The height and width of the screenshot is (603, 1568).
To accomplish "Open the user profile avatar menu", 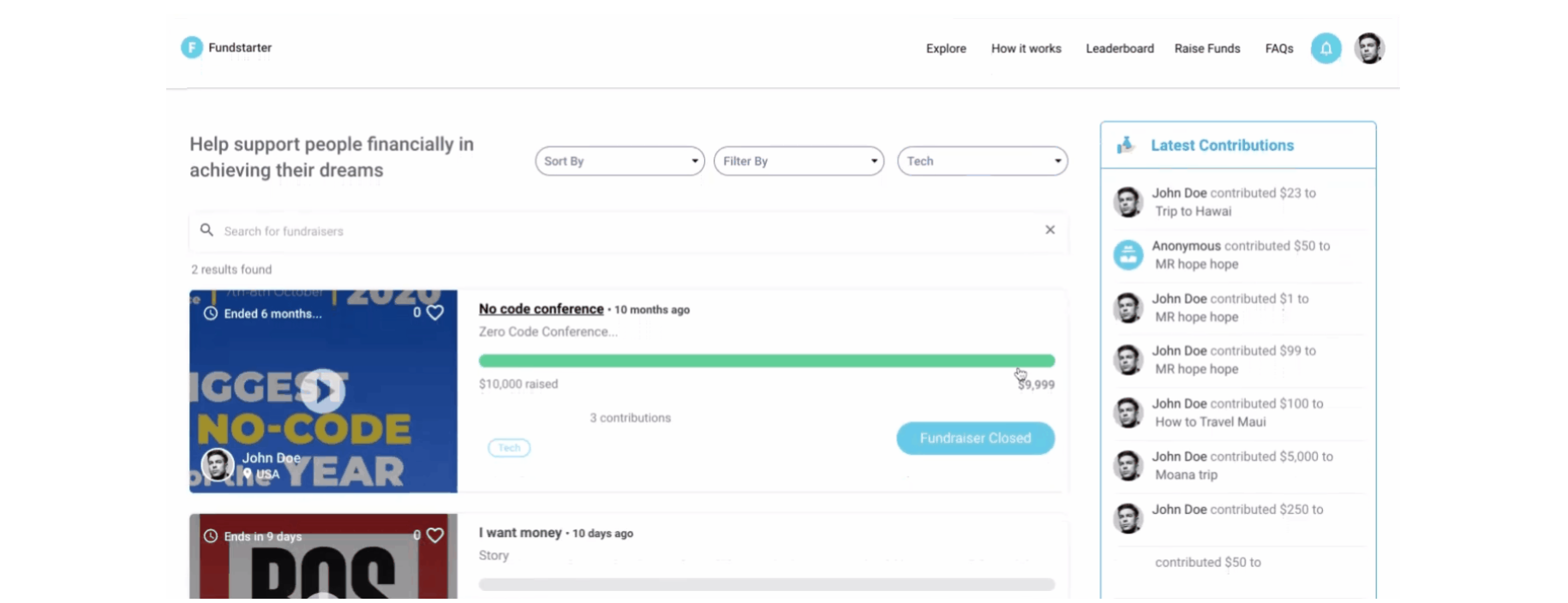I will pos(1368,48).
